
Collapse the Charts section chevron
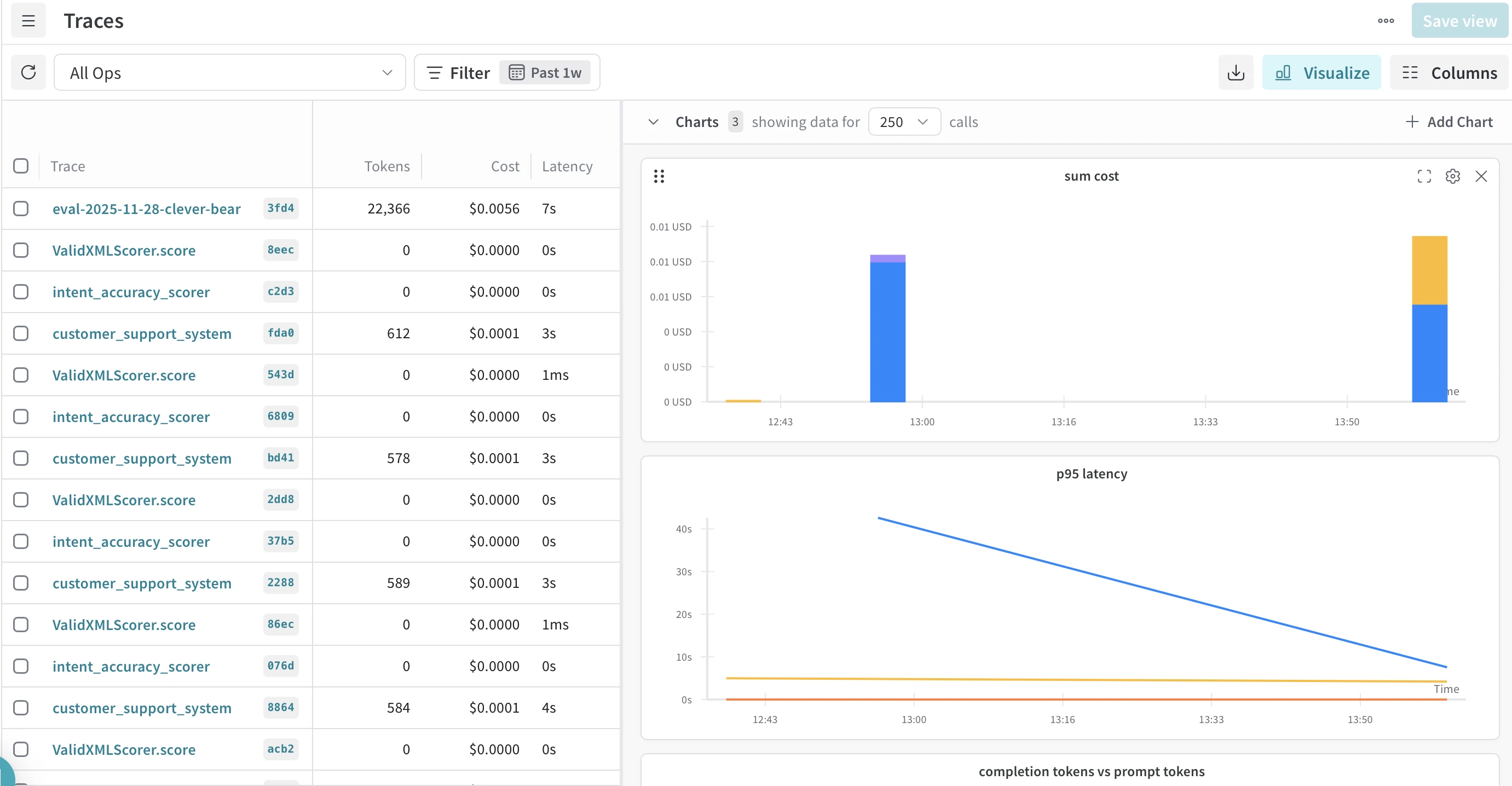[653, 122]
